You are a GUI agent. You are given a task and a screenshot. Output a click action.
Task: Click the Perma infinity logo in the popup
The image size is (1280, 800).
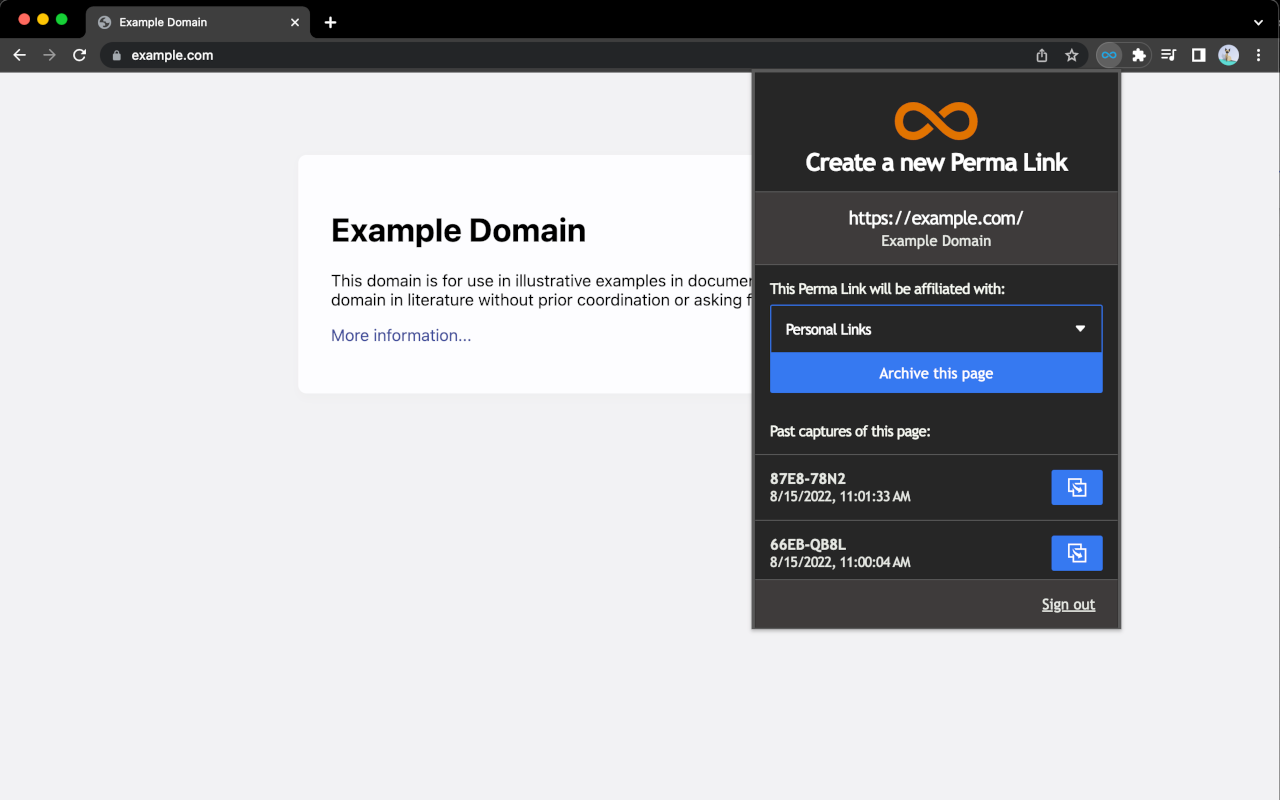[x=936, y=119]
